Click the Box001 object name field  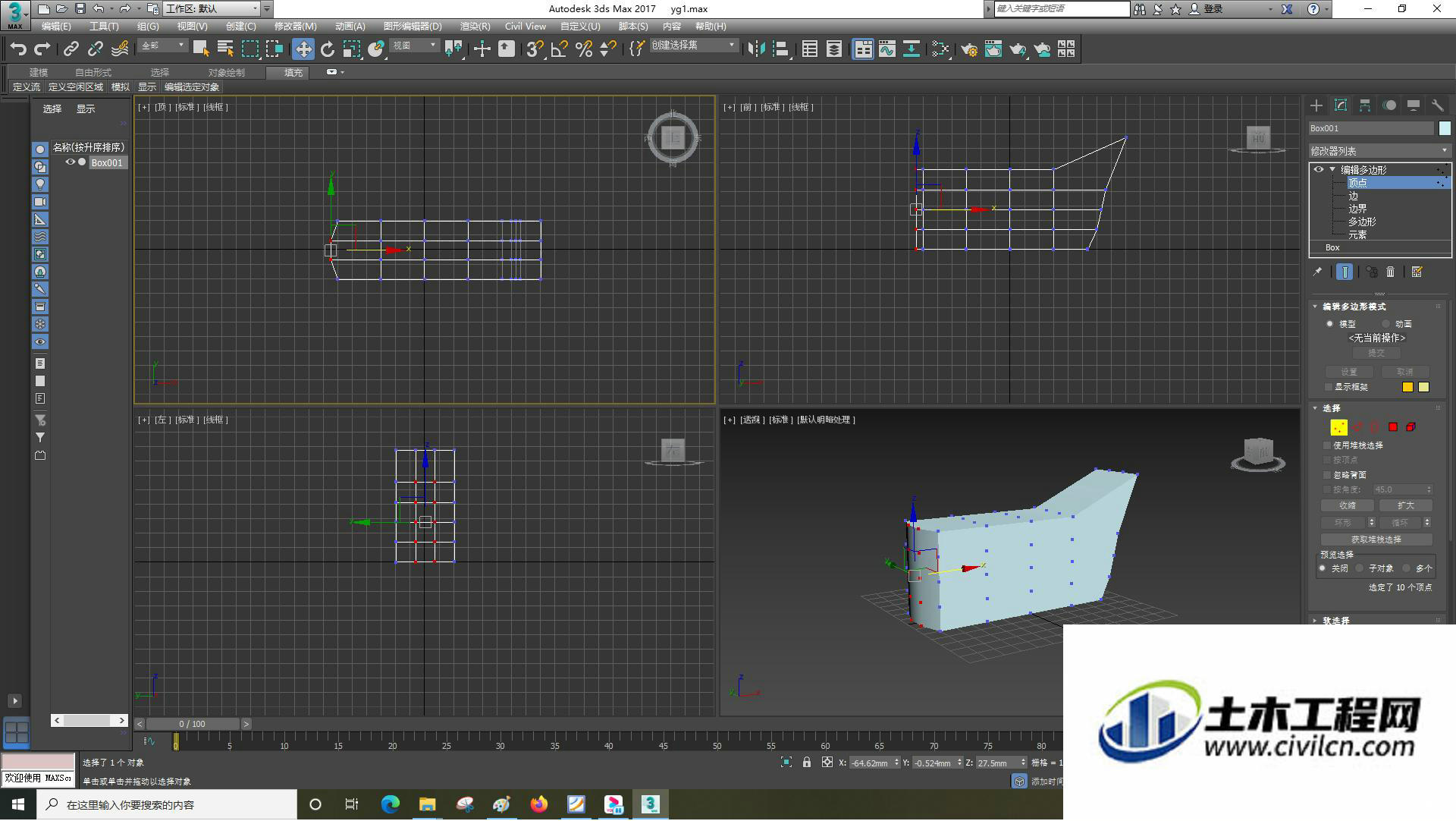click(1371, 128)
